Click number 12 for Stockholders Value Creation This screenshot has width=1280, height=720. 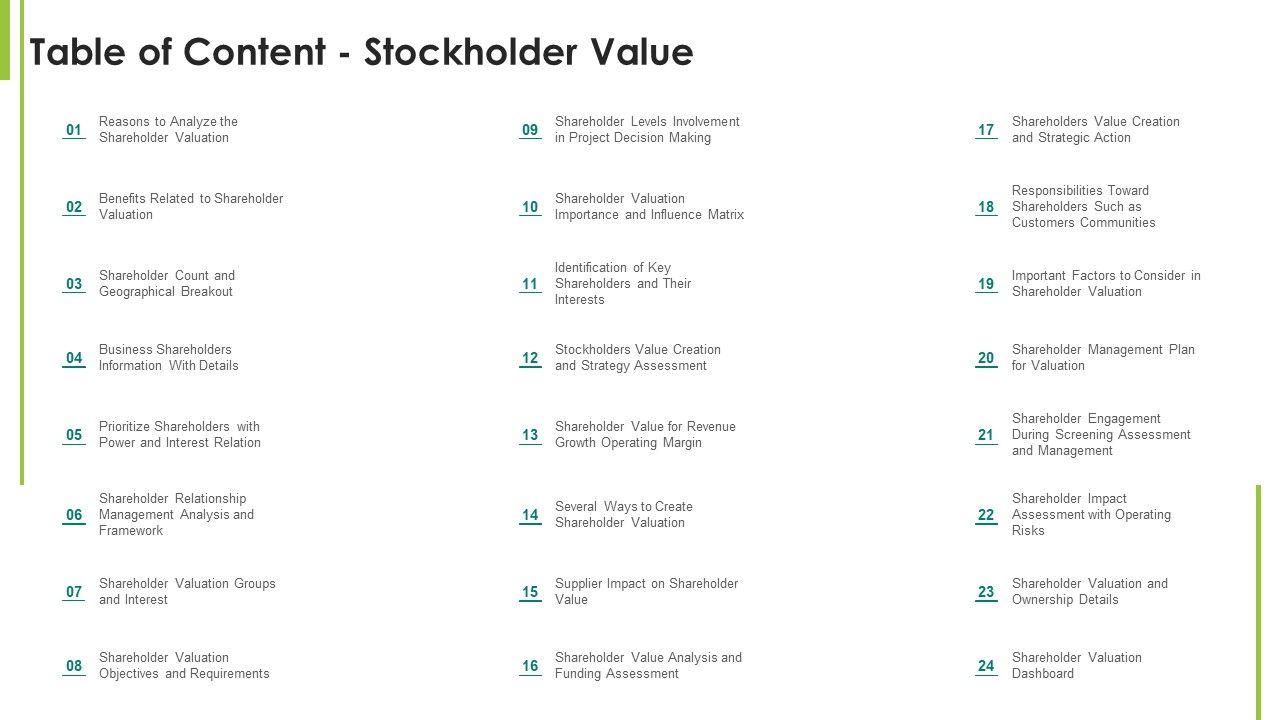click(x=530, y=358)
